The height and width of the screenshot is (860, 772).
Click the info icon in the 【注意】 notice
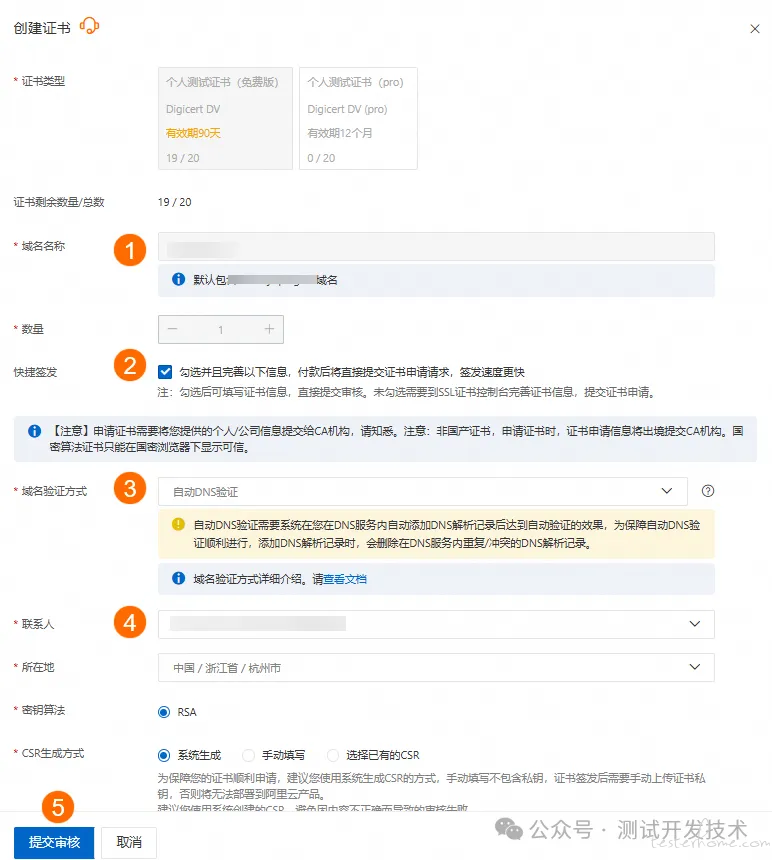tap(35, 431)
